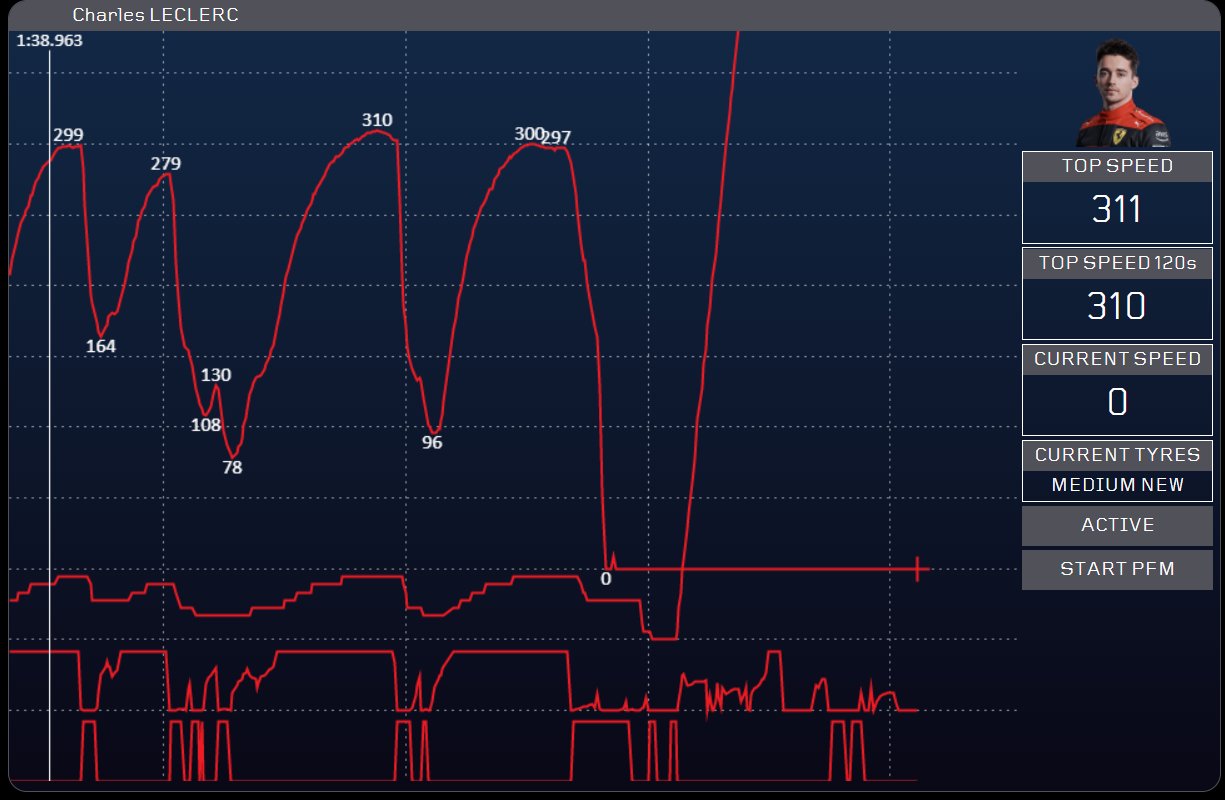Viewport: 1225px width, 800px height.
Task: Click the 78 minimum speed label
Action: coord(232,466)
